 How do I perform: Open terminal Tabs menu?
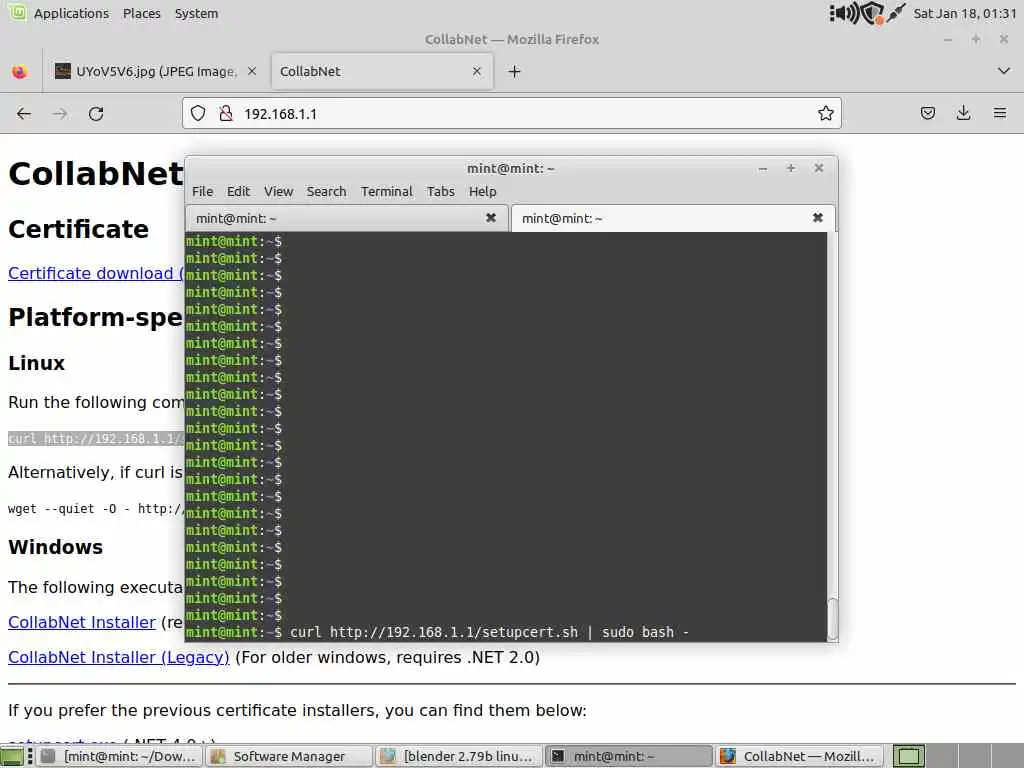coord(441,191)
